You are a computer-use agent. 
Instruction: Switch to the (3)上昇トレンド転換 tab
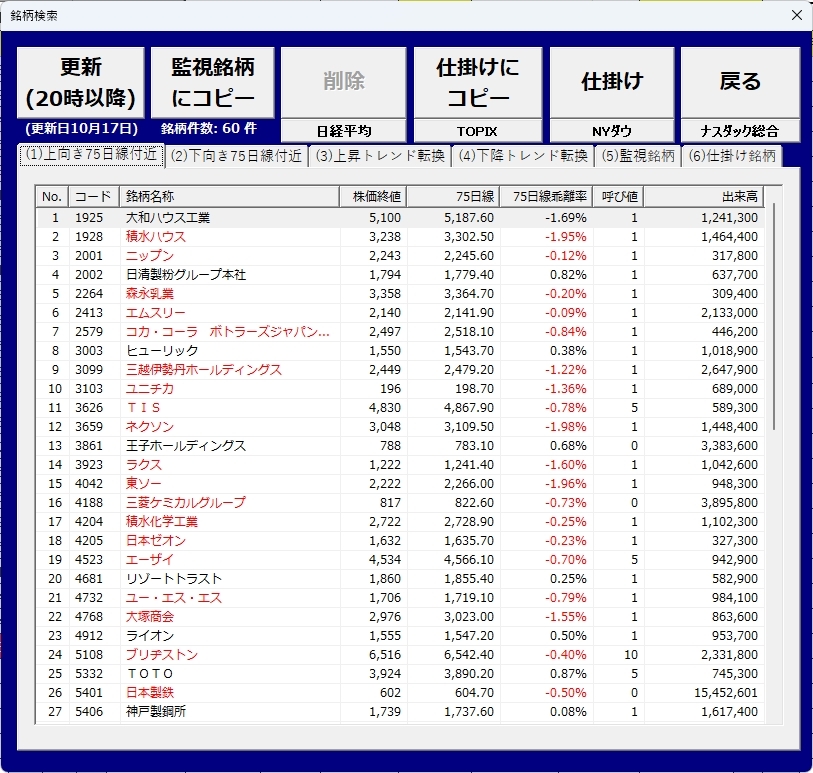pos(380,156)
